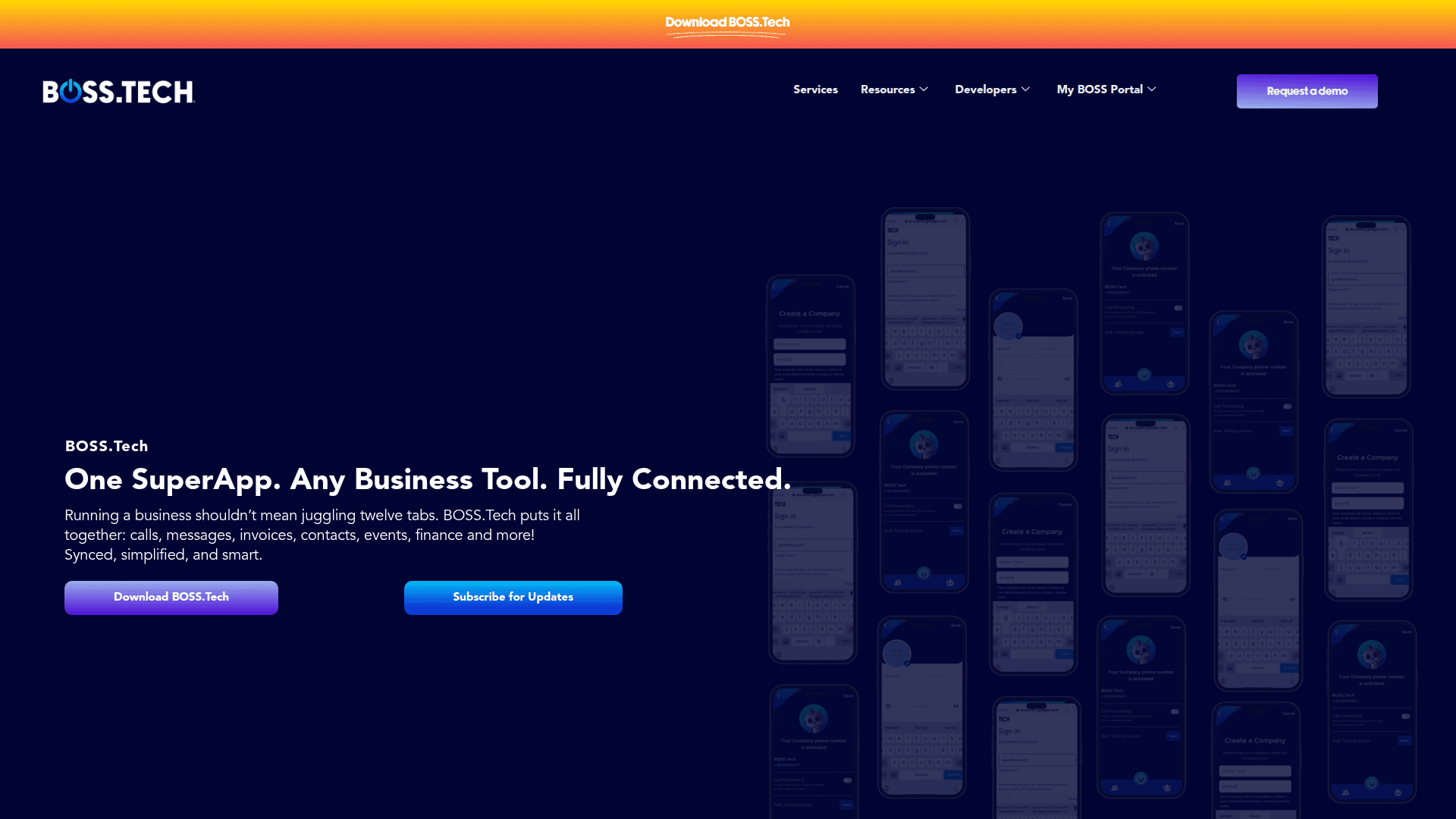
Task: Expand the chevron beside My BOSS Portal
Action: pos(1152,89)
